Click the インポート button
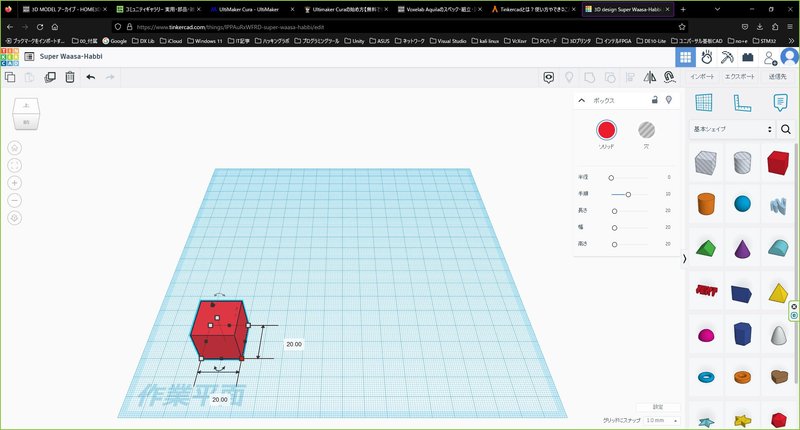The image size is (800, 430). 702,77
